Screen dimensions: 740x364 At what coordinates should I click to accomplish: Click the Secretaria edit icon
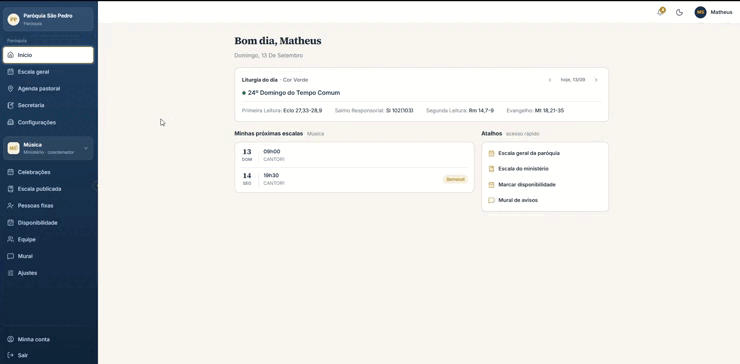10,105
